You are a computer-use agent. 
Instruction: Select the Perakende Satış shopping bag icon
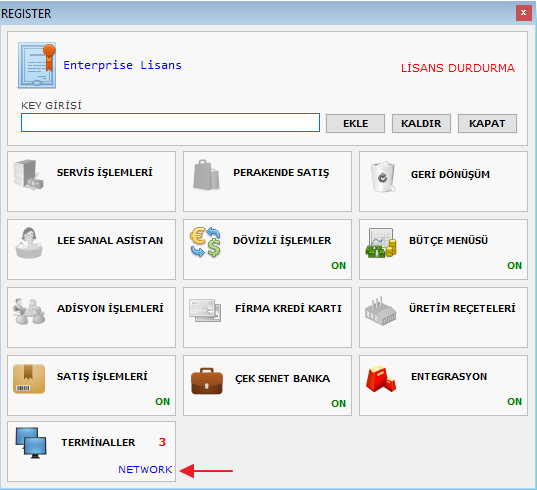tap(206, 175)
